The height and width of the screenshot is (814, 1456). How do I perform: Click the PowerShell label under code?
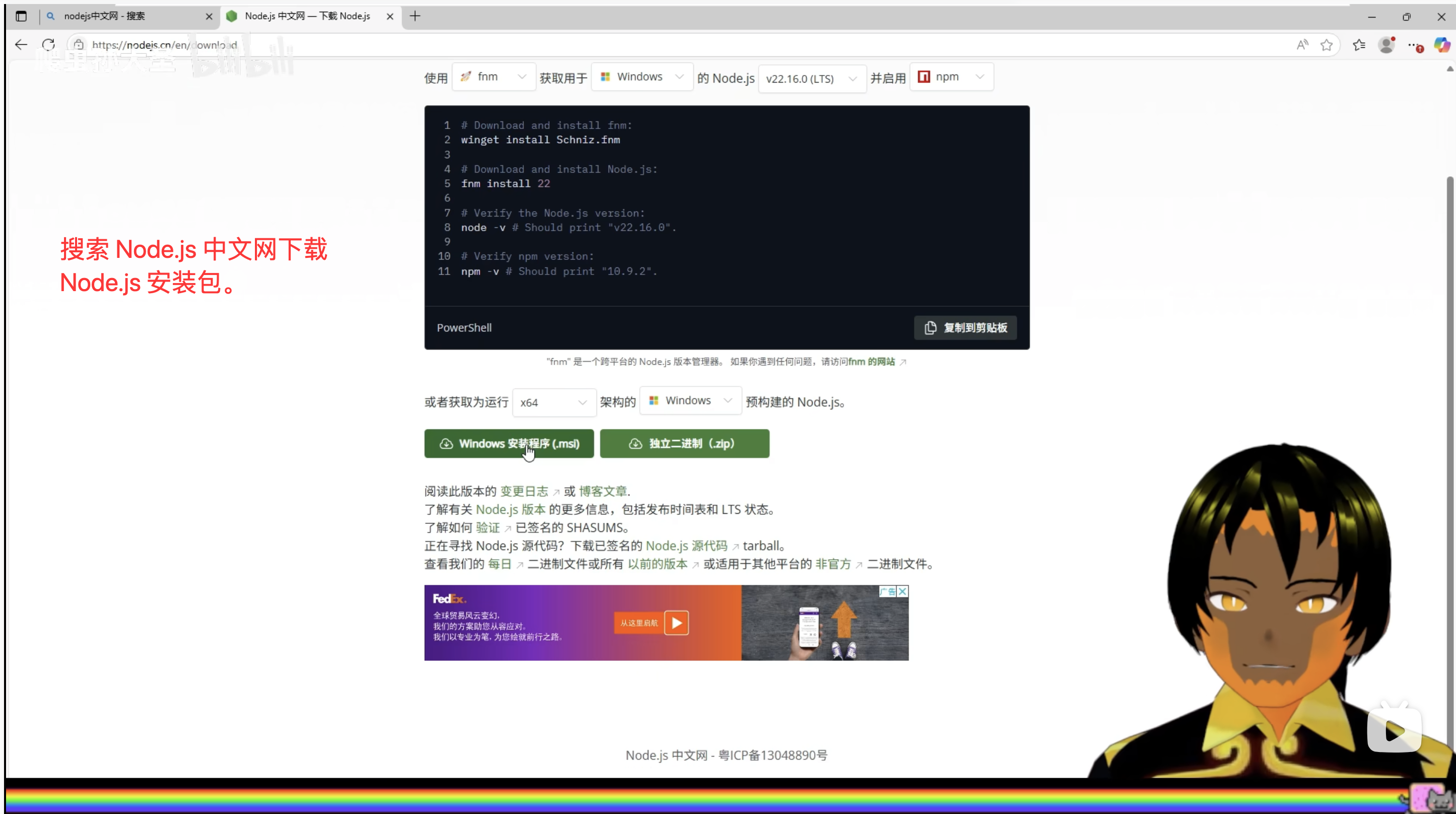464,328
